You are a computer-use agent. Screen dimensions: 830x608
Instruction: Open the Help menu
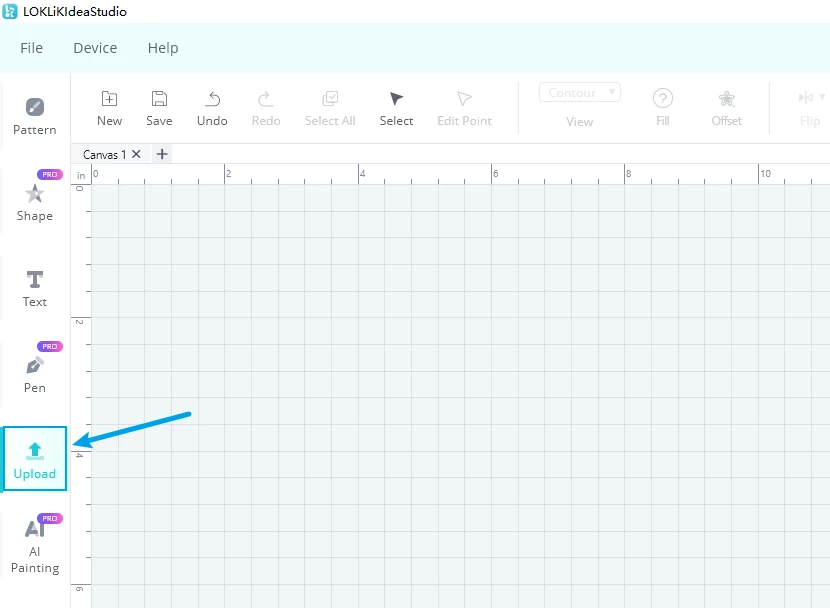pyautogui.click(x=163, y=48)
